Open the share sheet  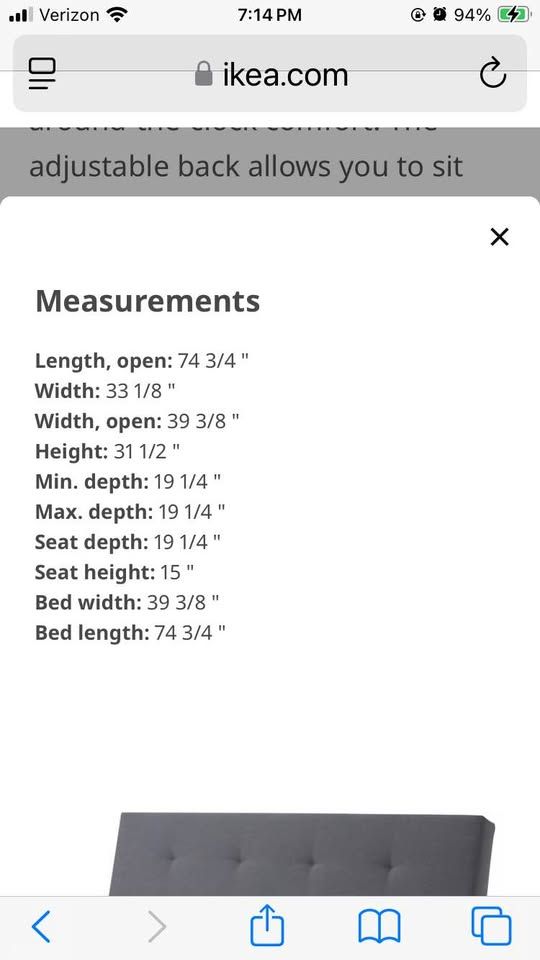(x=268, y=924)
